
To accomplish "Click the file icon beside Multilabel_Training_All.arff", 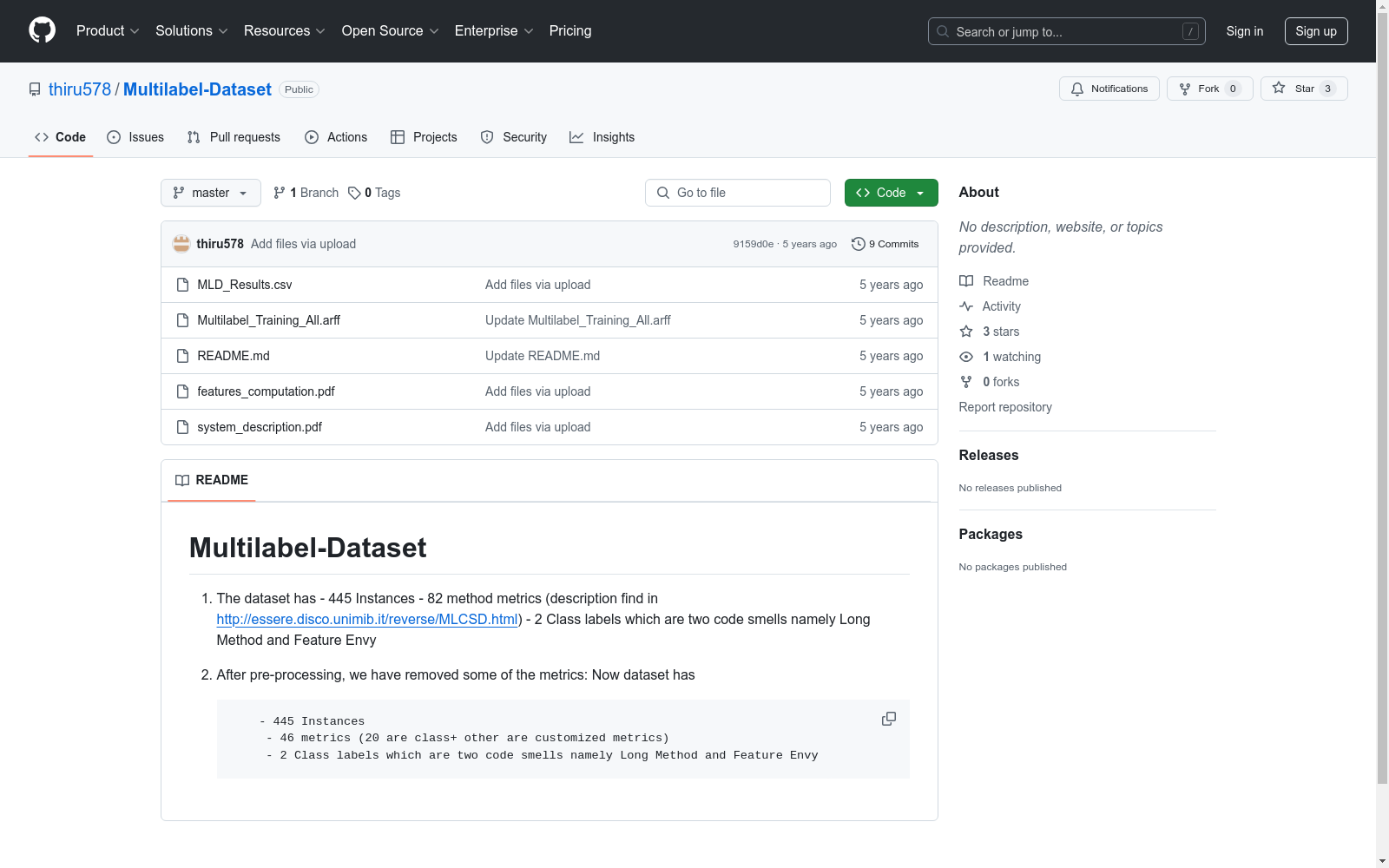I will (182, 320).
